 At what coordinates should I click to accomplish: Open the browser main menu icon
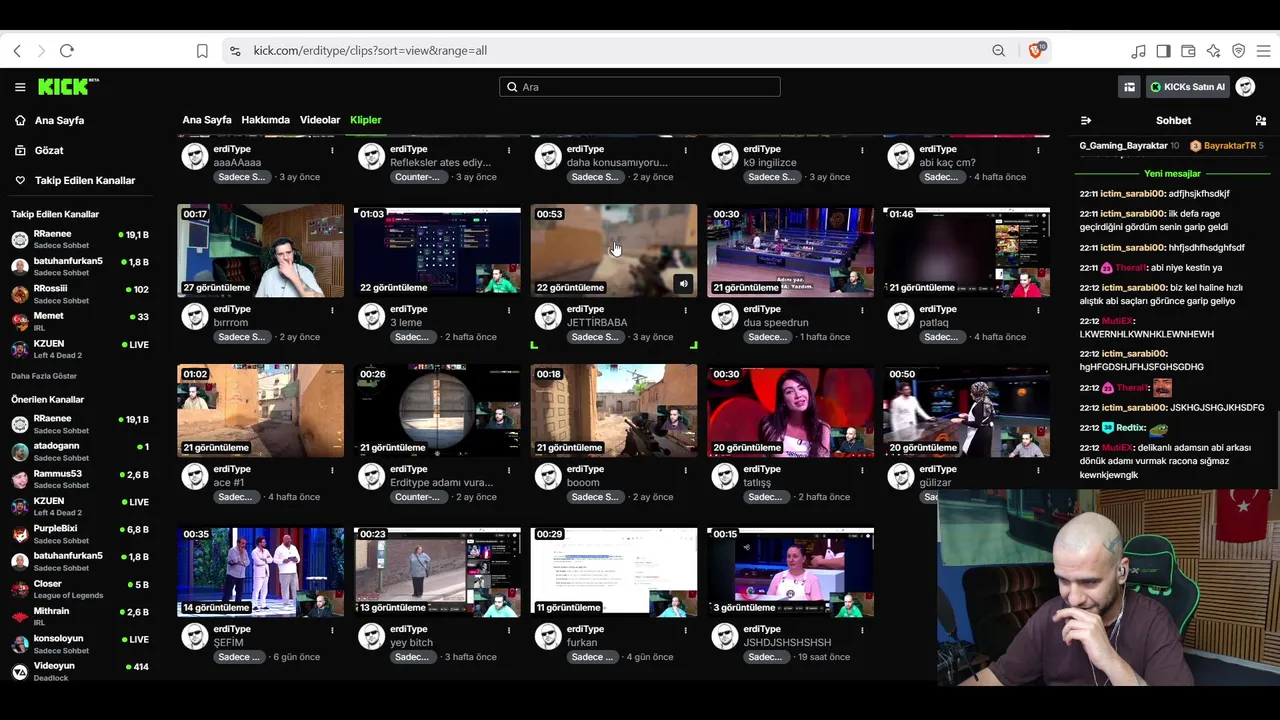[x=1264, y=51]
